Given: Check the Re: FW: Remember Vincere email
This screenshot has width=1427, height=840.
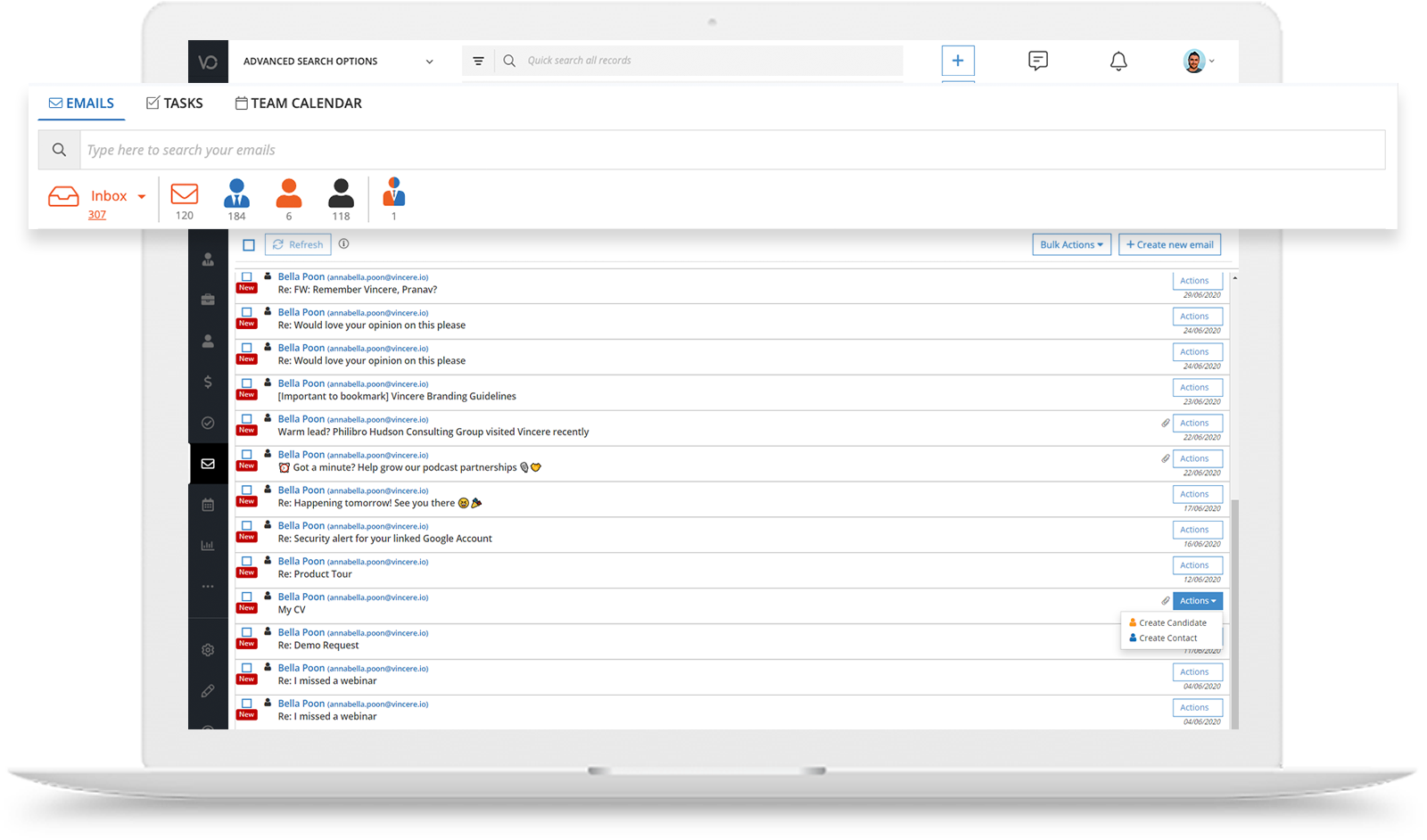Looking at the screenshot, I should 247,277.
